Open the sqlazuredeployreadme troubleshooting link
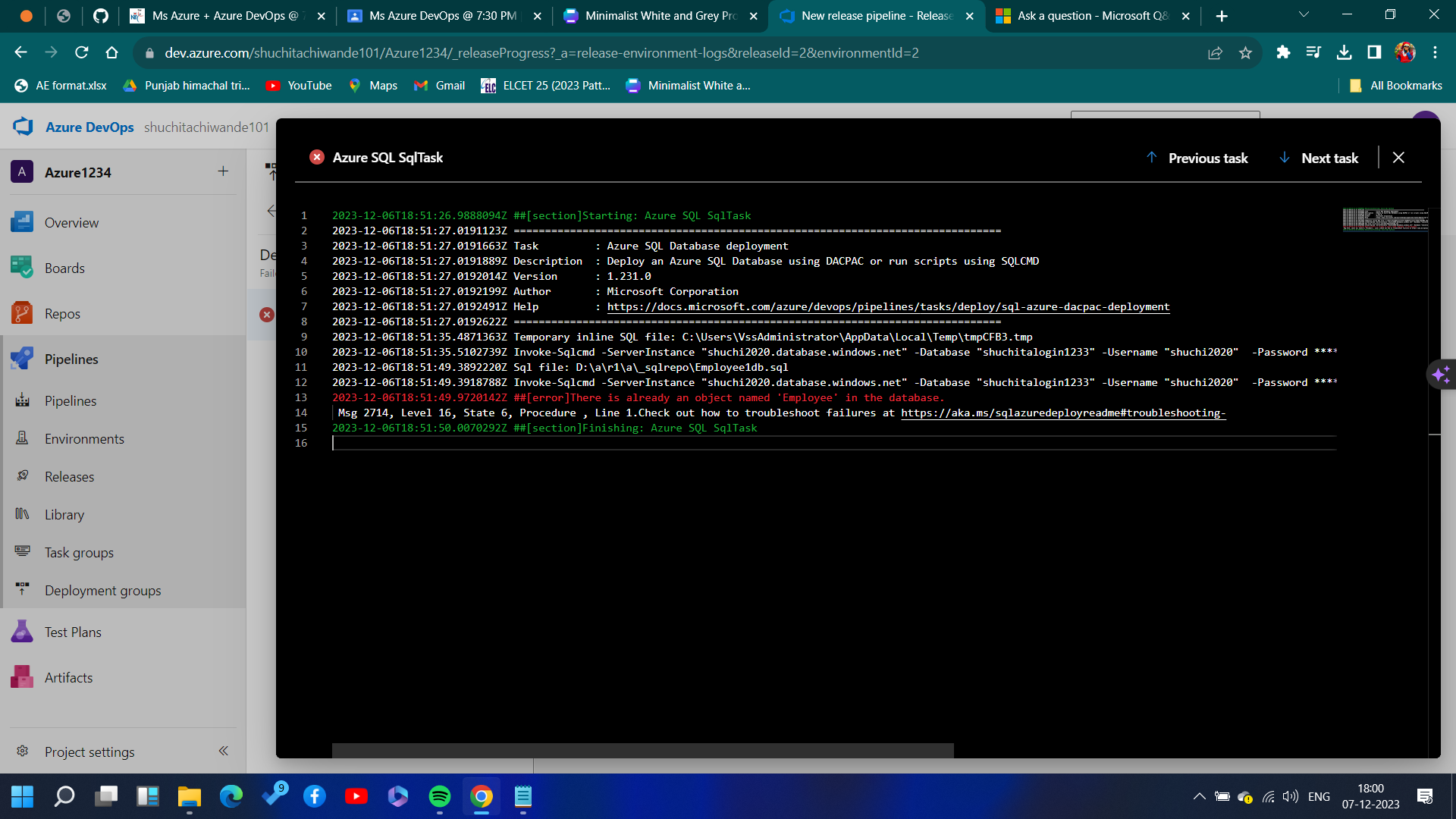The image size is (1456, 819). tap(1063, 413)
